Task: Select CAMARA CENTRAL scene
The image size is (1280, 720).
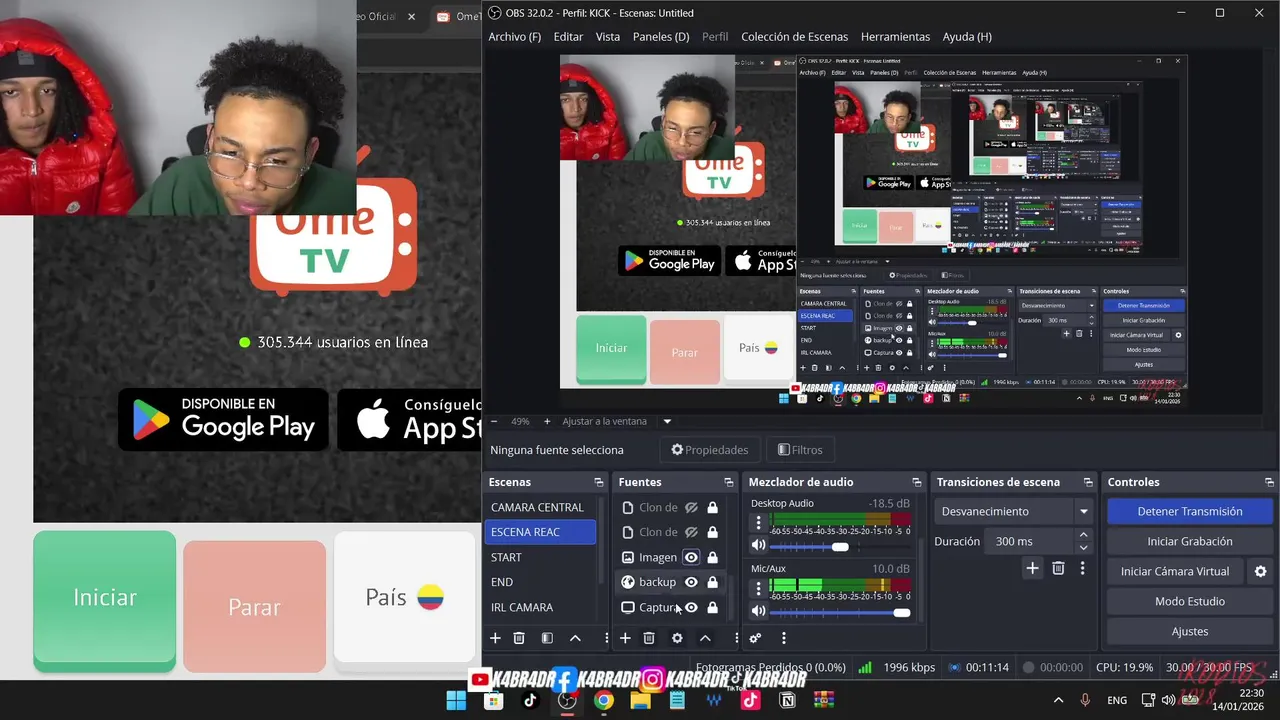Action: 540,507
